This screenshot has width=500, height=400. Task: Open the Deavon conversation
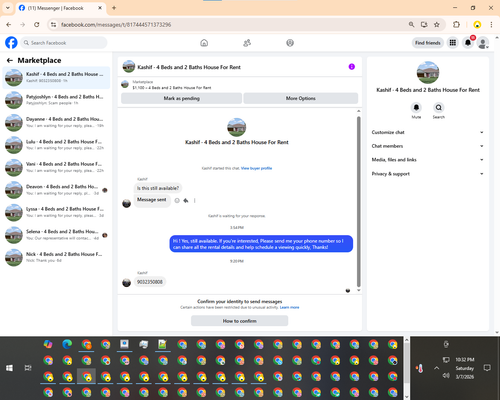(x=56, y=190)
